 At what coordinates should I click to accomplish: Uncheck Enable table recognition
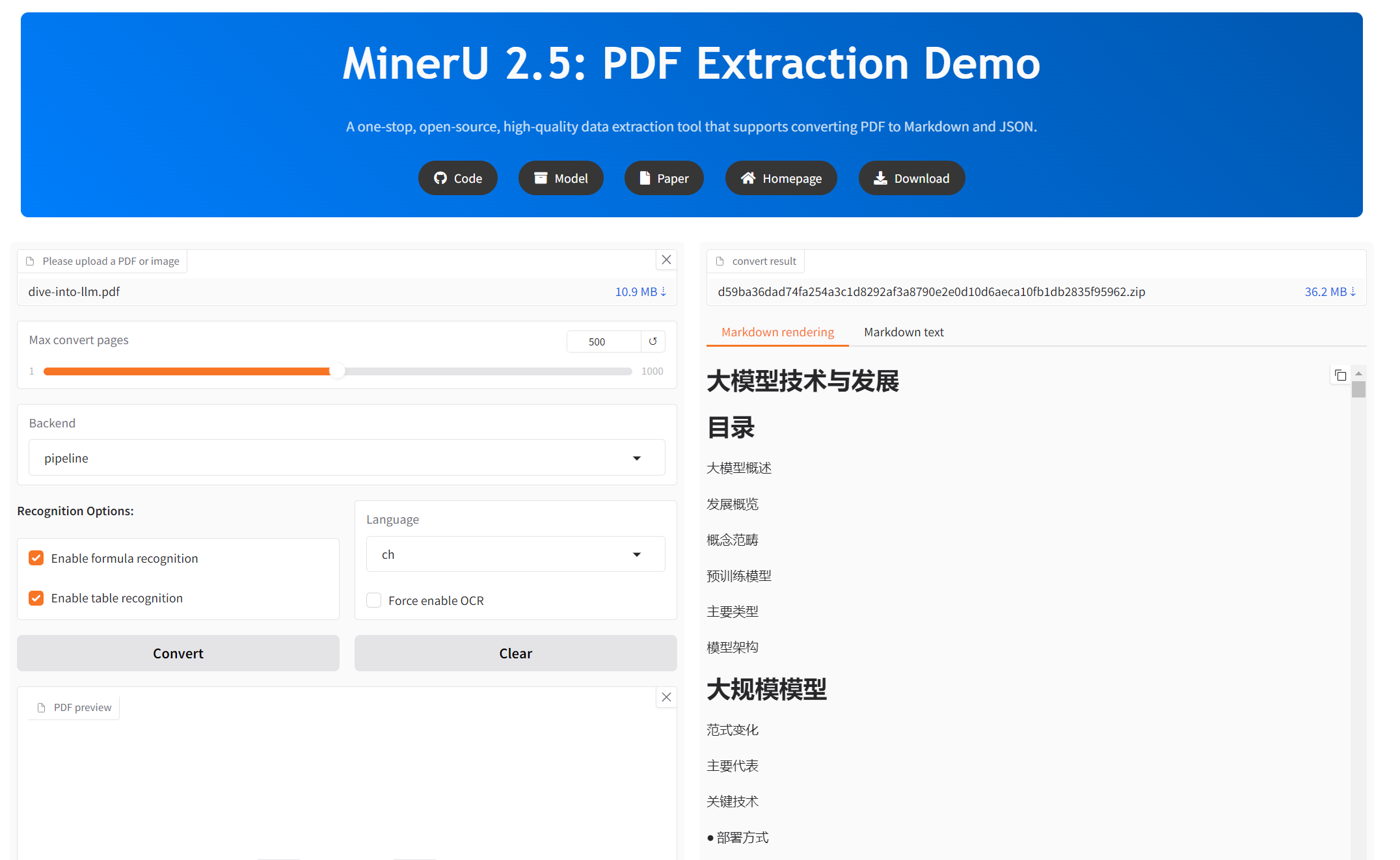36,598
